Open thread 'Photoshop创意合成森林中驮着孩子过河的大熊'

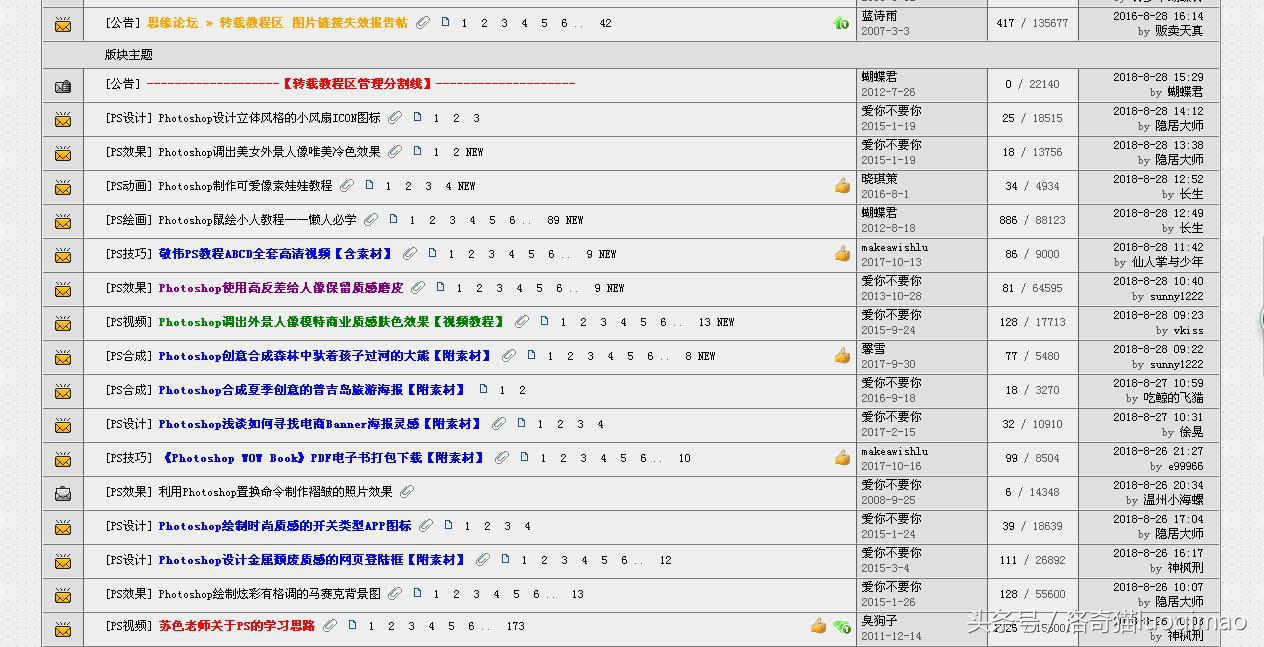tap(326, 356)
